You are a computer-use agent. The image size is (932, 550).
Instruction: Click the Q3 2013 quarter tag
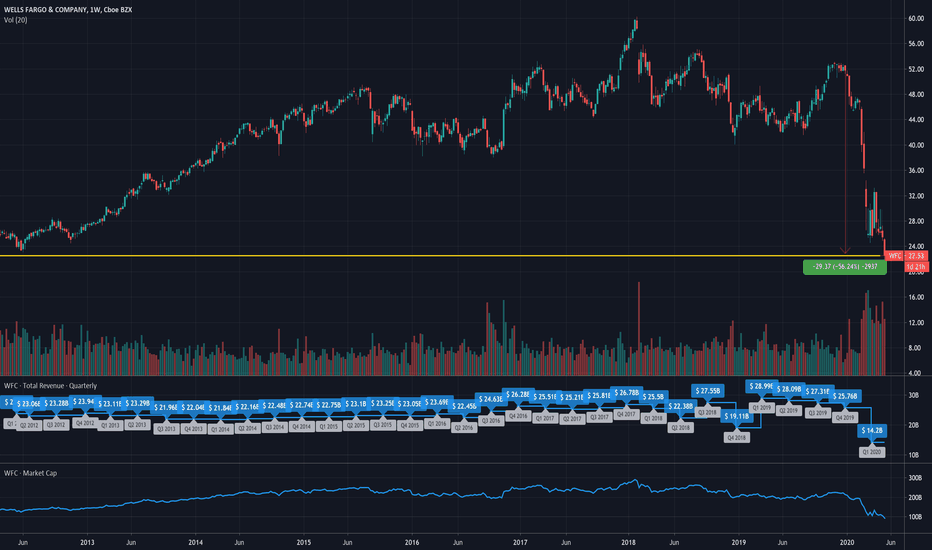pyautogui.click(x=166, y=429)
